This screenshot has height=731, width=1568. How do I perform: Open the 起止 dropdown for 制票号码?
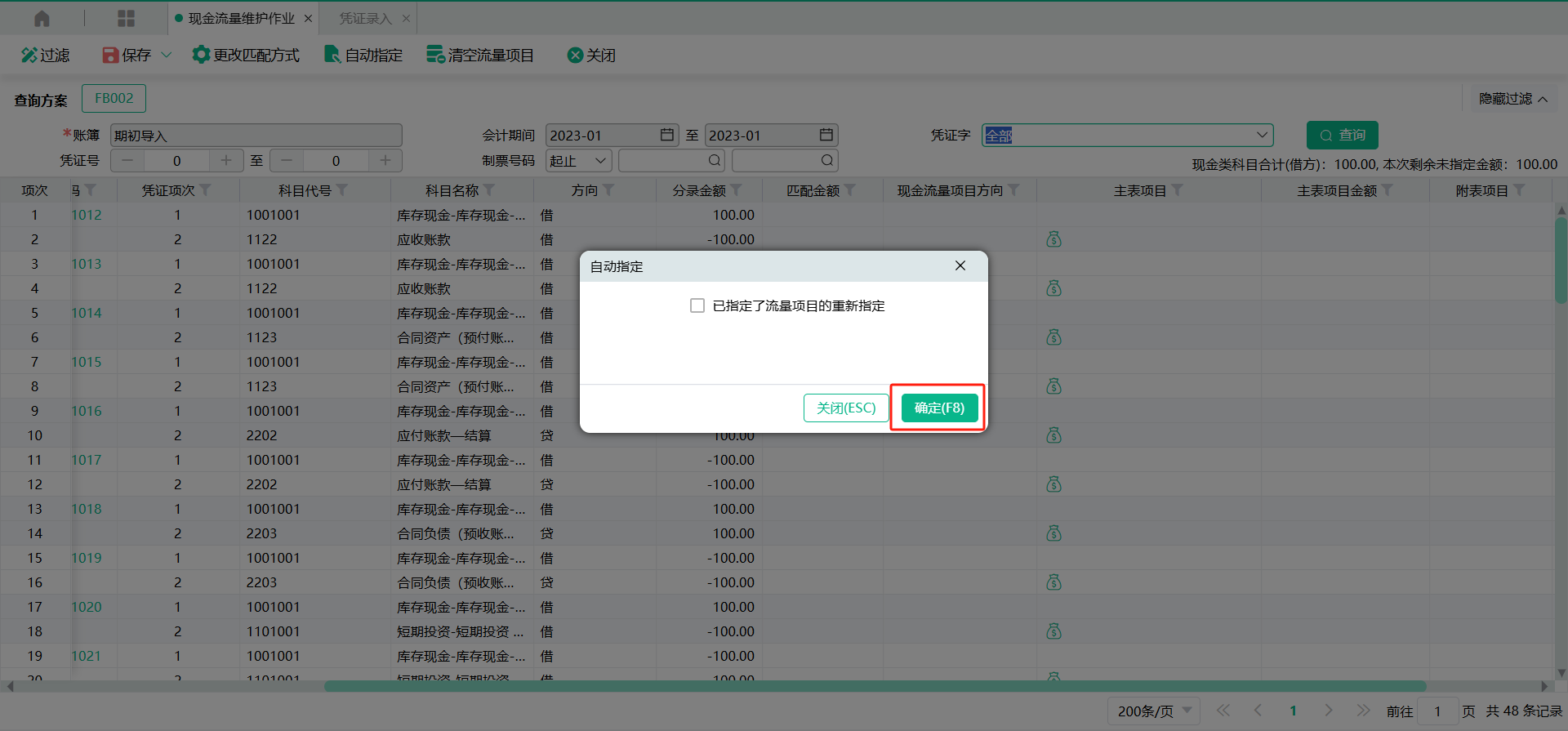579,161
